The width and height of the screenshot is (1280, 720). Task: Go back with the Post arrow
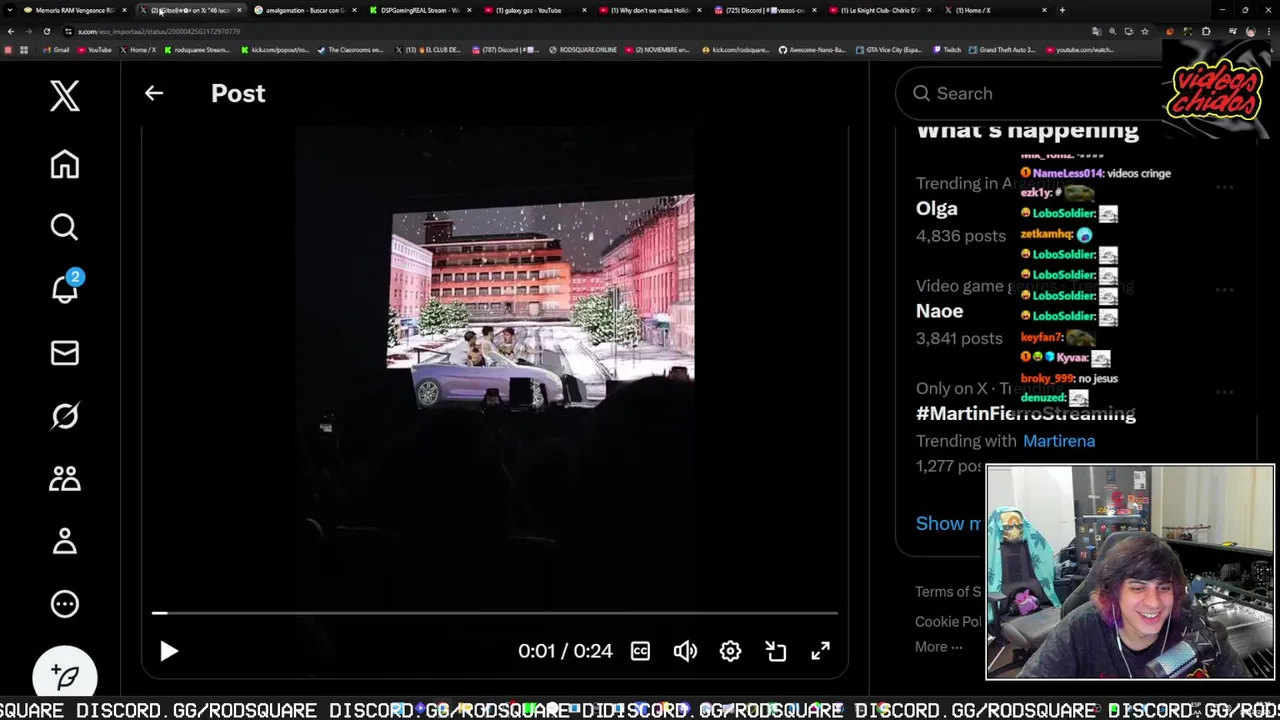[153, 93]
